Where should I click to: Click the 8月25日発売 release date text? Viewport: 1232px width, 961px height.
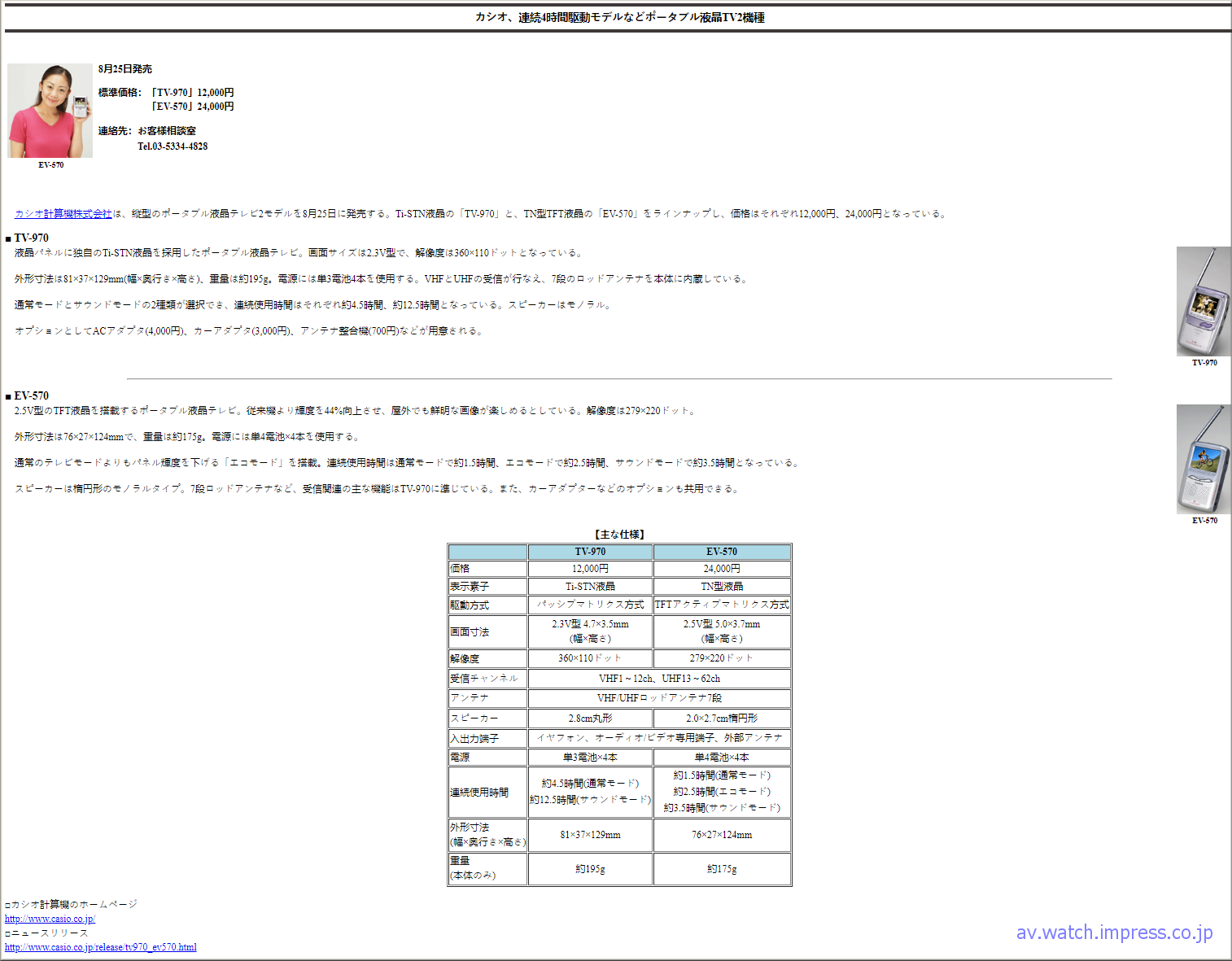[x=125, y=69]
